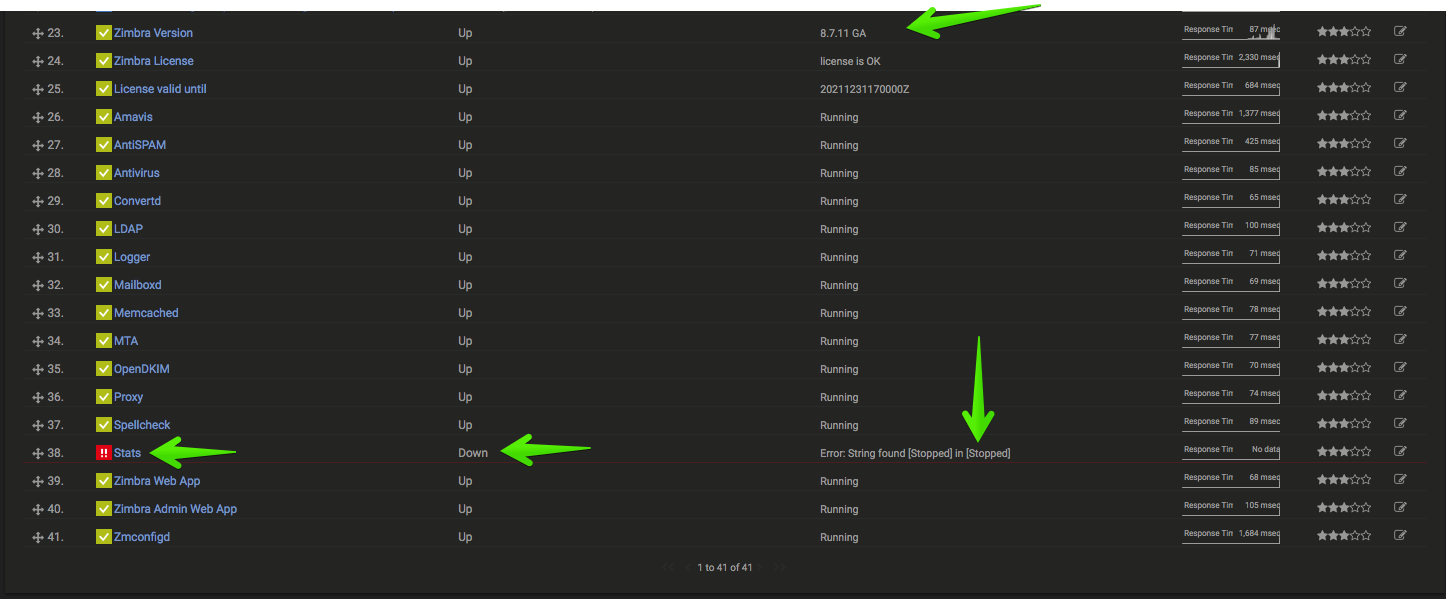Open the Zimbra Version monitor link
Viewport: 1446px width, 599px height.
click(153, 33)
